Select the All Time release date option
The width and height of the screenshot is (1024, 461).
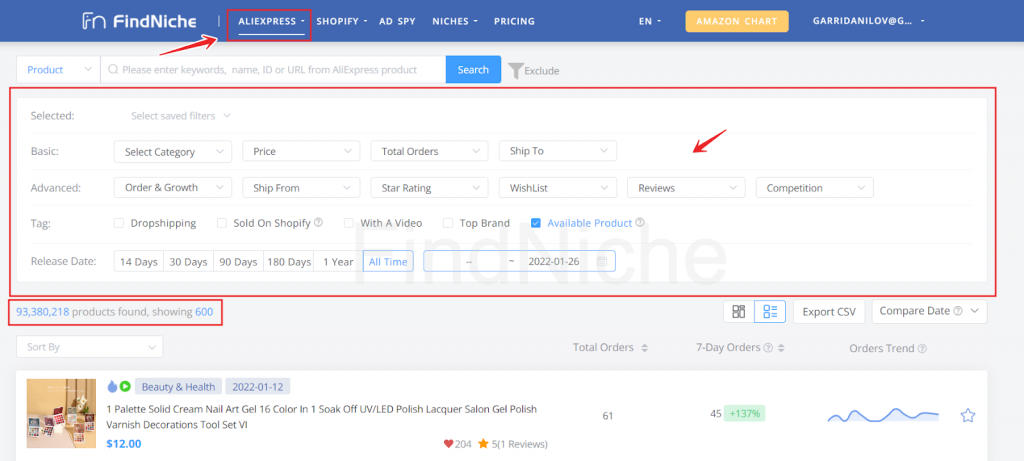pos(388,262)
